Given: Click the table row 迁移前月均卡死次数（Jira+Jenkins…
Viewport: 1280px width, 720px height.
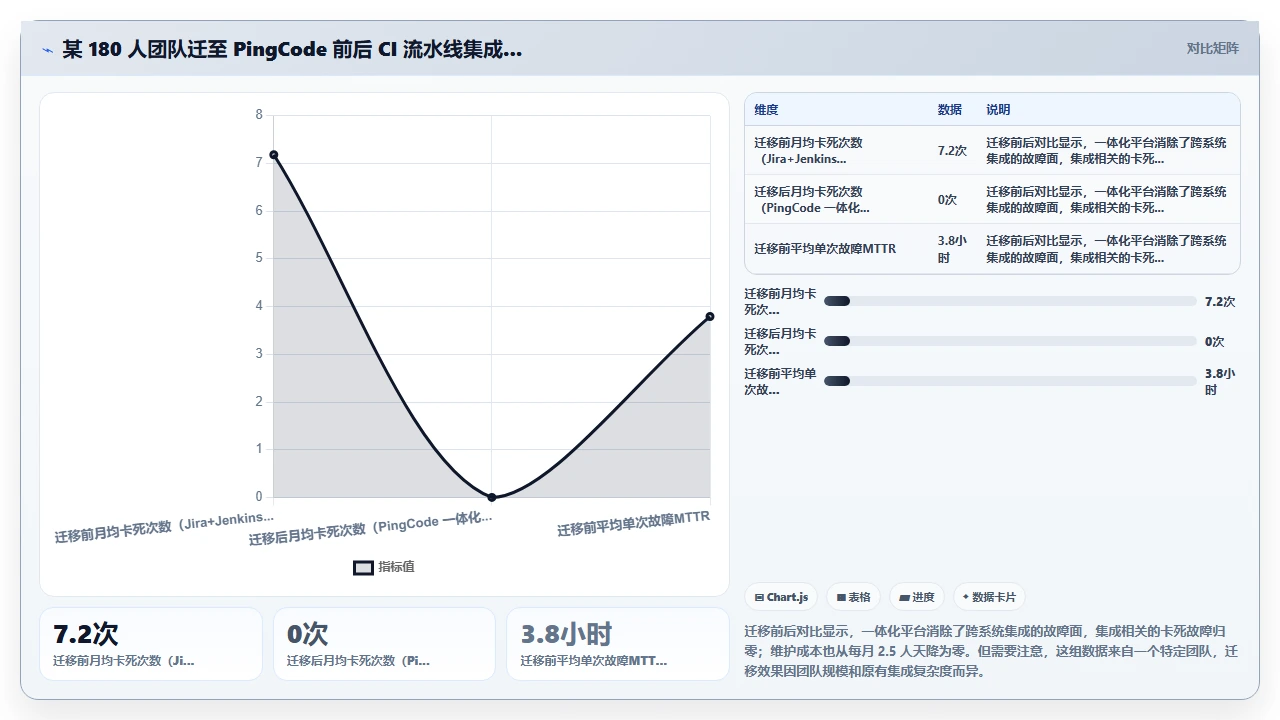Looking at the screenshot, I should (992, 150).
